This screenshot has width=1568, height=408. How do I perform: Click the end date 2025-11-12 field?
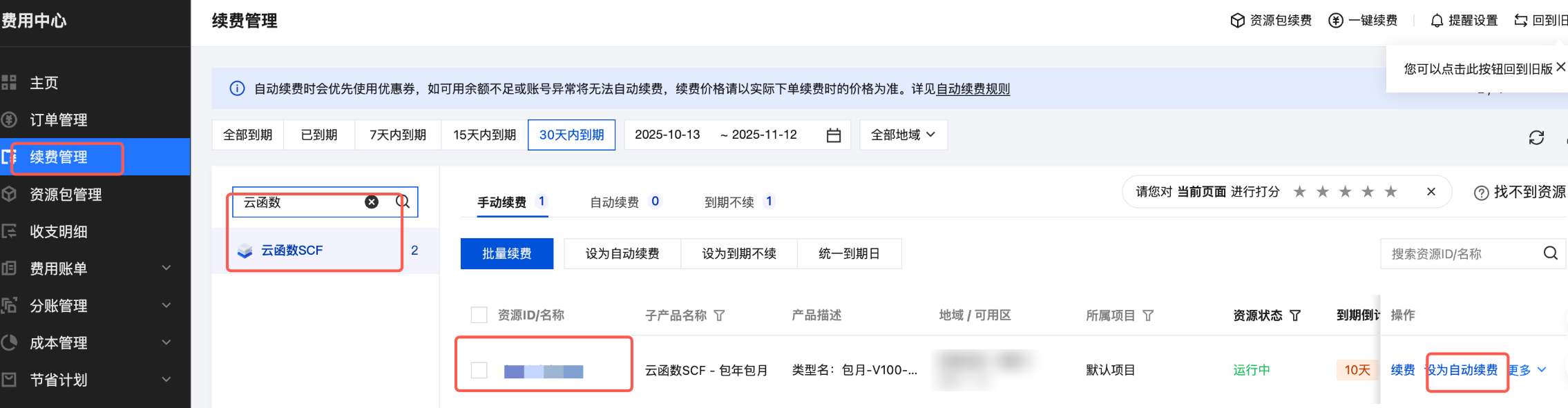(x=765, y=135)
